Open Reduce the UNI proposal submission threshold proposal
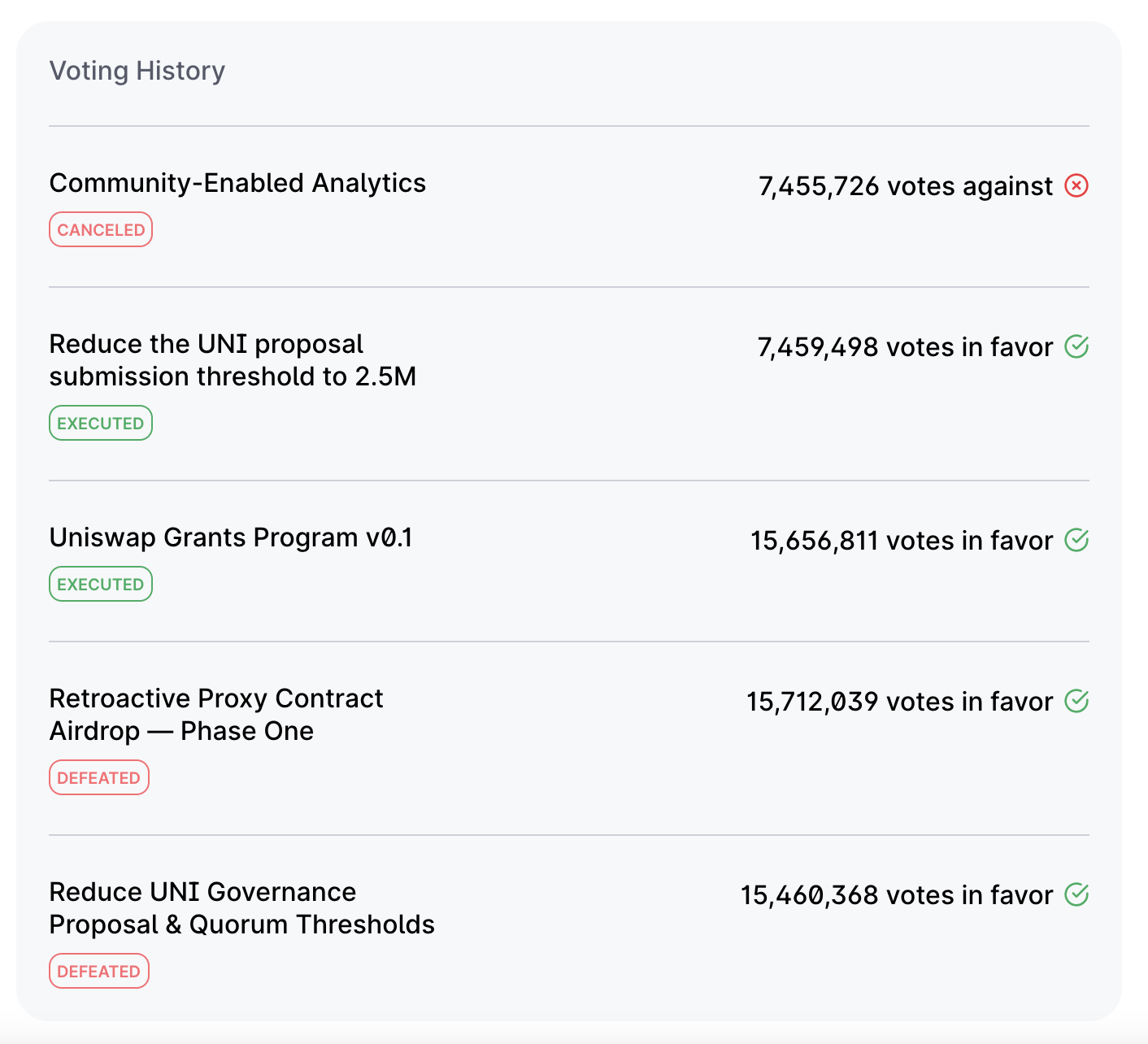This screenshot has height=1044, width=1148. 233,360
